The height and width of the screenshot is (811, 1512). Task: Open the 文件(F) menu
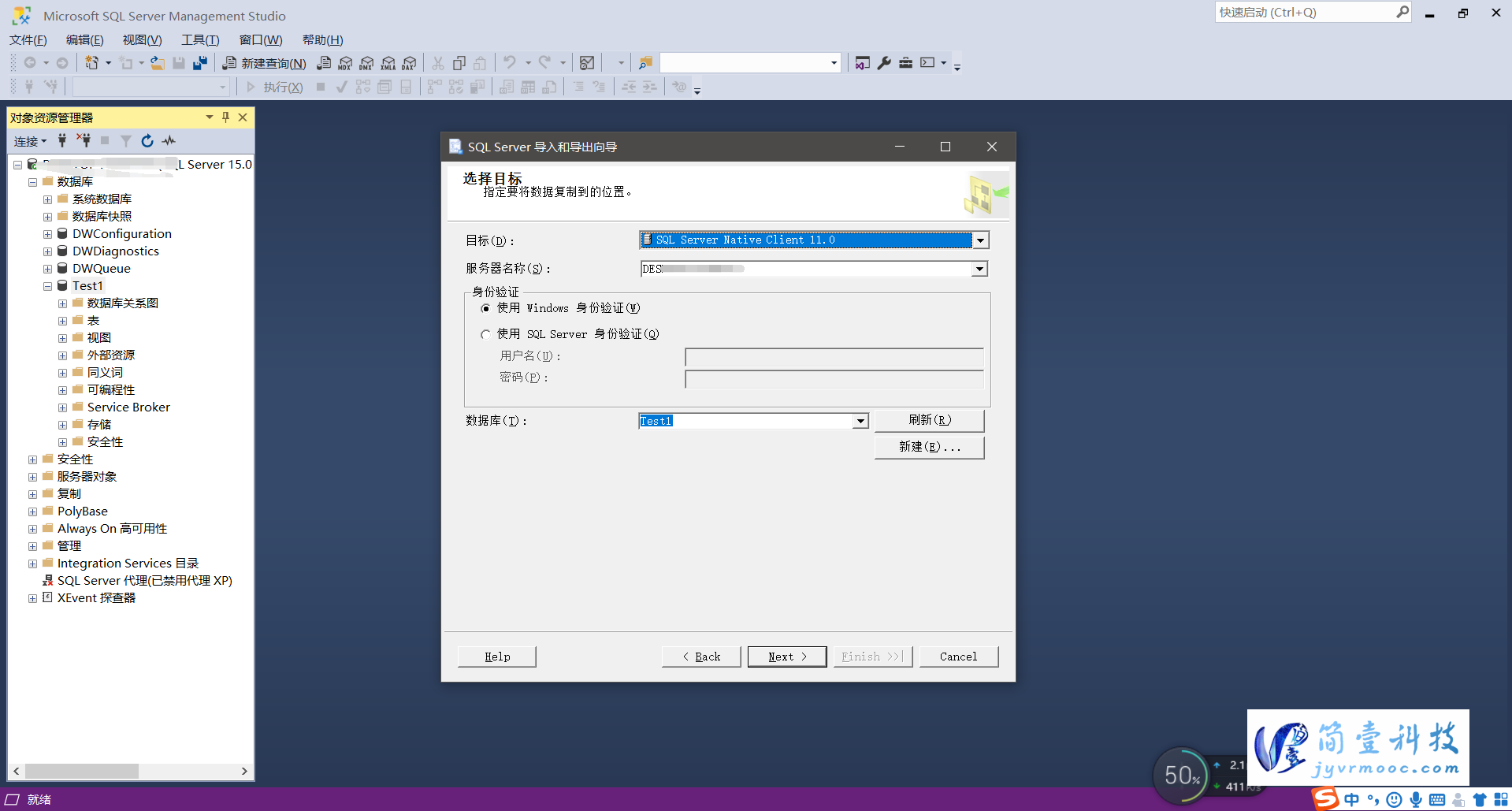pyautogui.click(x=28, y=40)
